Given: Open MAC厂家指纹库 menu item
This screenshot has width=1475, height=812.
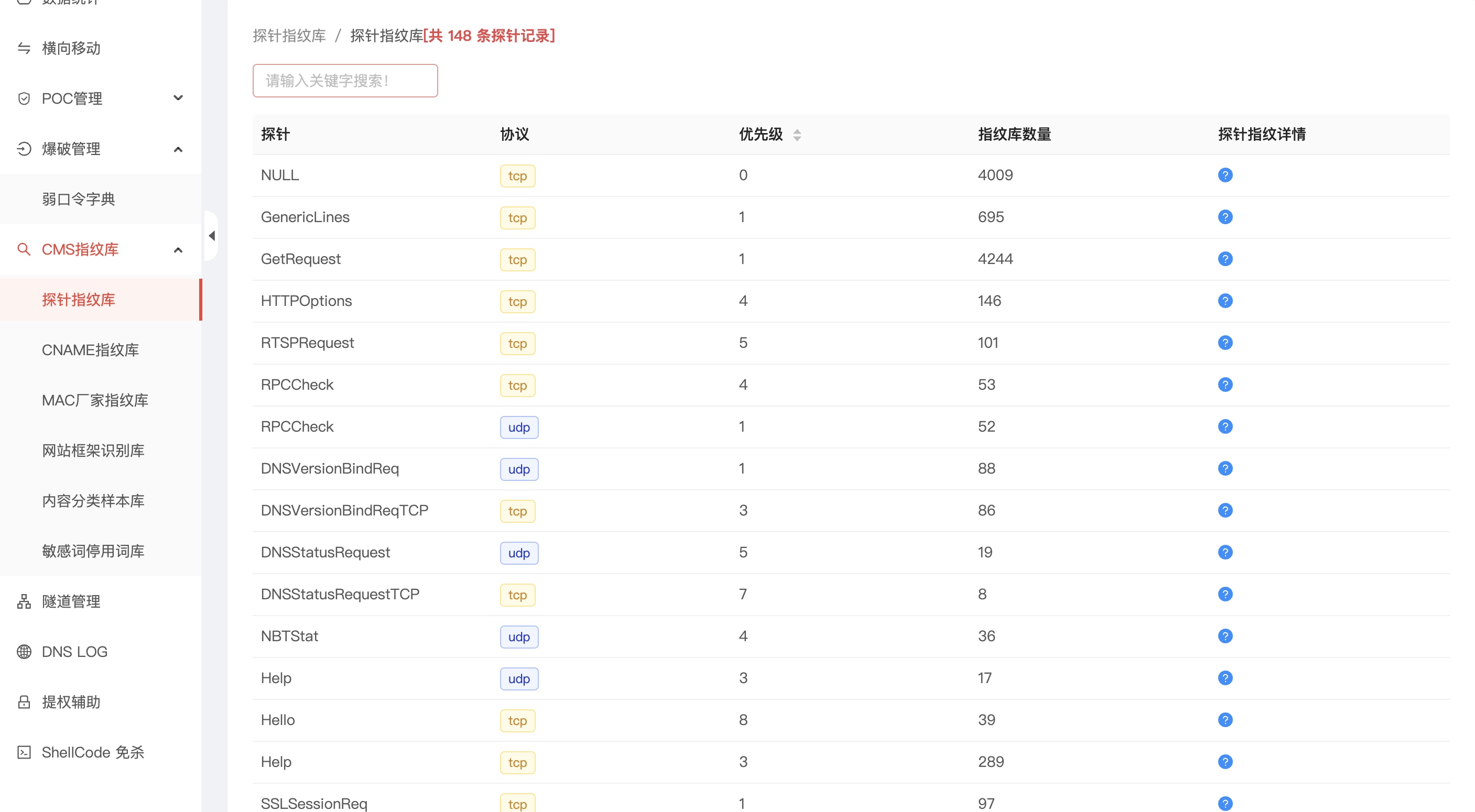Looking at the screenshot, I should (95, 401).
